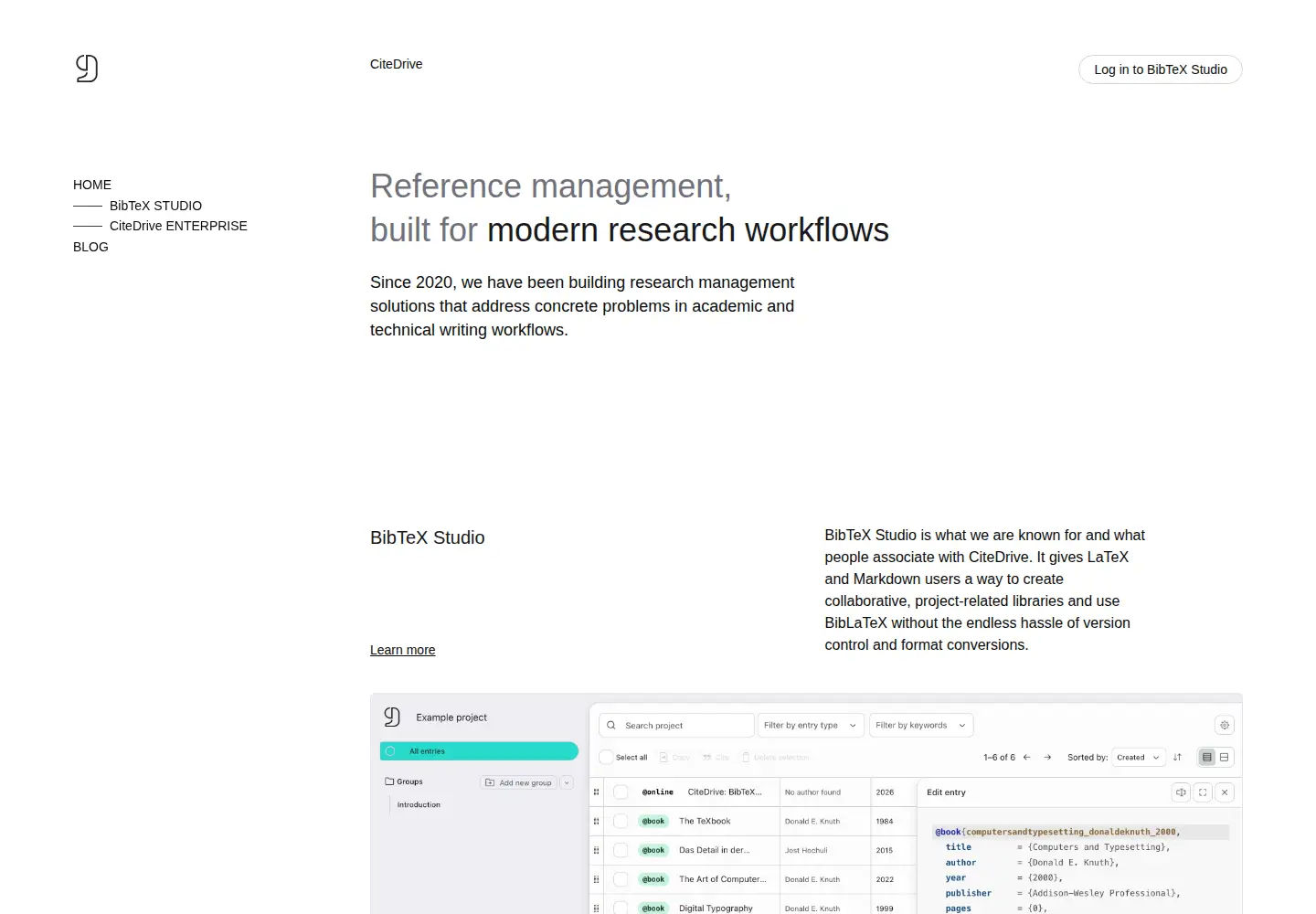Click the Search project input field

pos(676,725)
